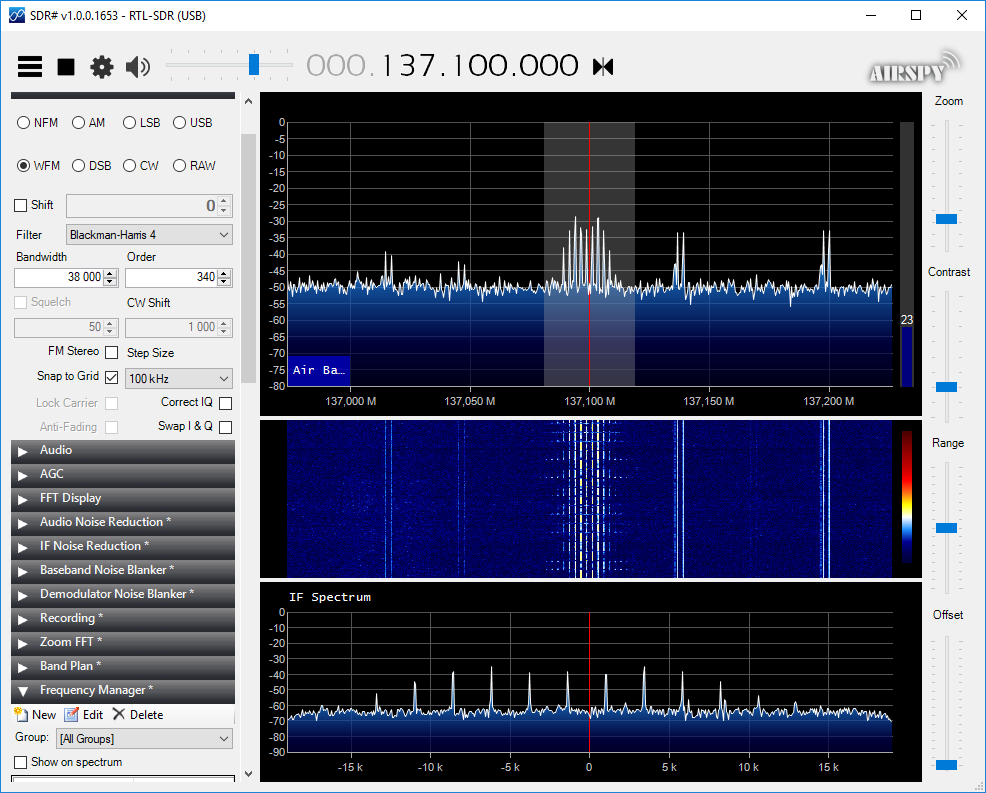This screenshot has width=986, height=793.
Task: Click the Airspy logo
Action: pos(915,69)
